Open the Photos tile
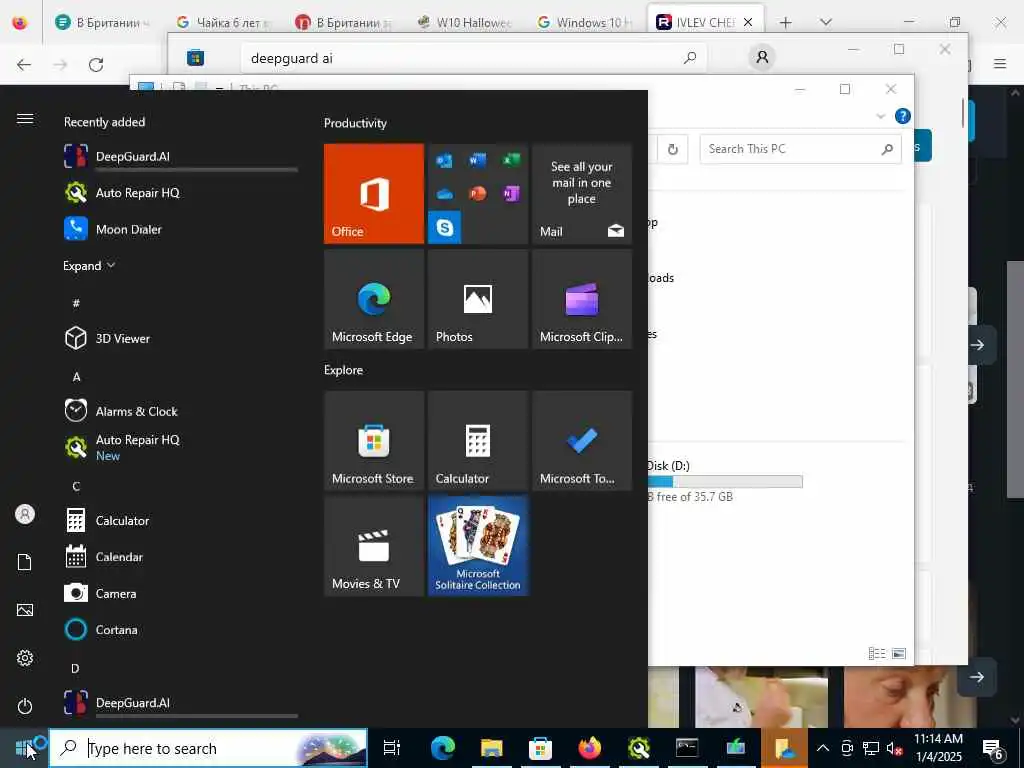This screenshot has height=768, width=1024. tap(478, 299)
